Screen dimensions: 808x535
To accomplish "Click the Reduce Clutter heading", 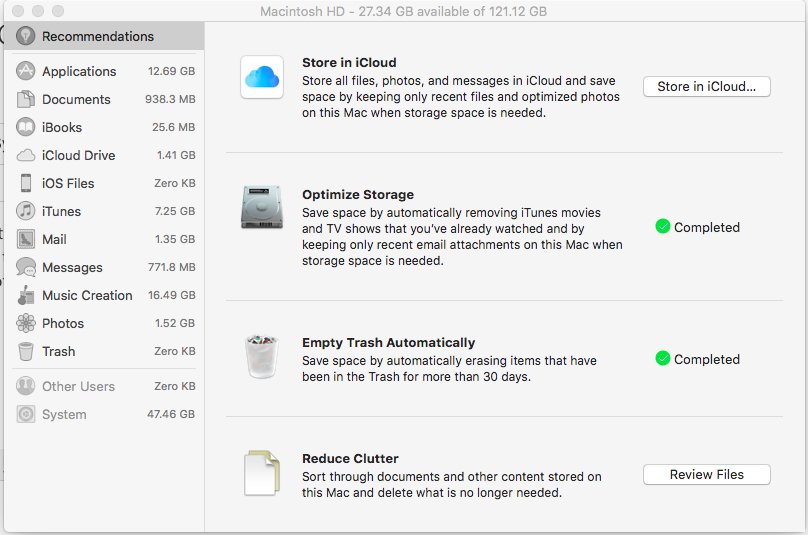I will click(x=350, y=458).
